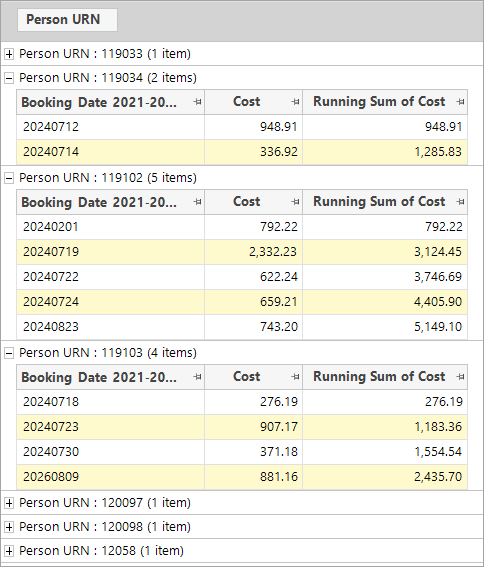
Task: Expand Person URN 12058 group
Action: [x=9, y=551]
